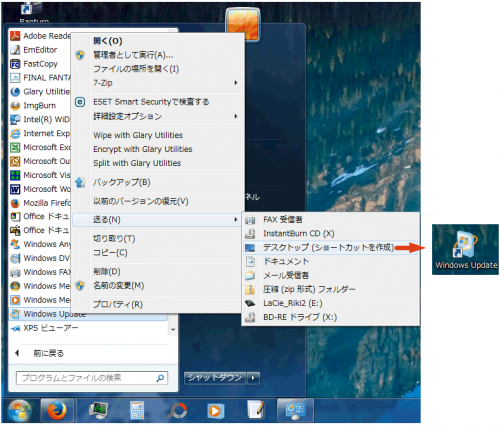Open Glary Utilities from the program list

coord(40,92)
